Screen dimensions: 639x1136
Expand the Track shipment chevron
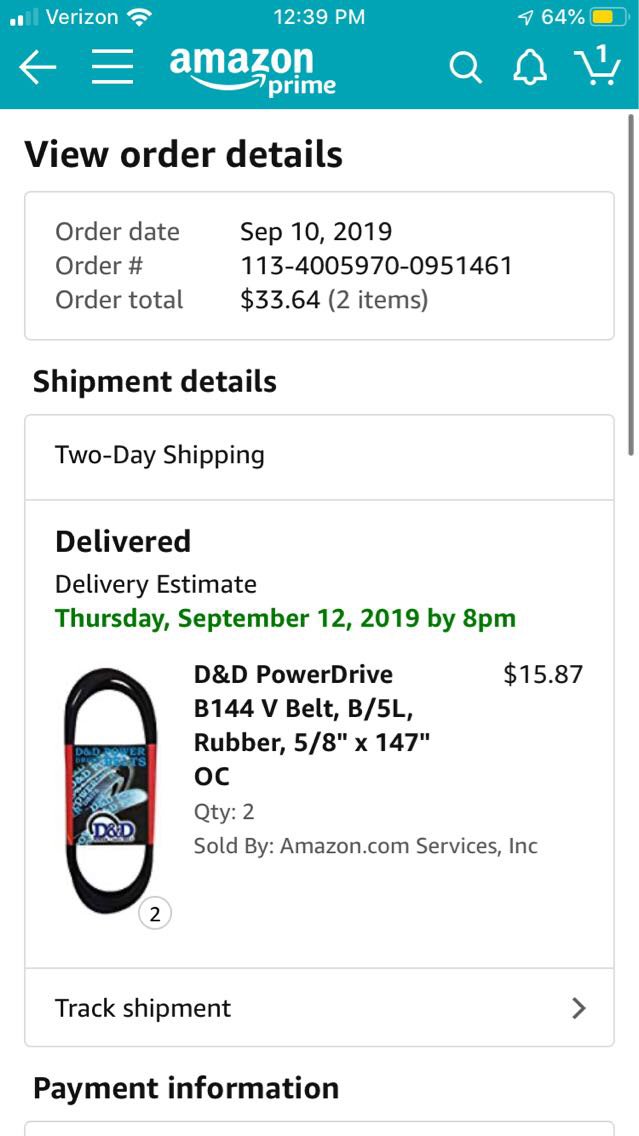[x=578, y=1008]
